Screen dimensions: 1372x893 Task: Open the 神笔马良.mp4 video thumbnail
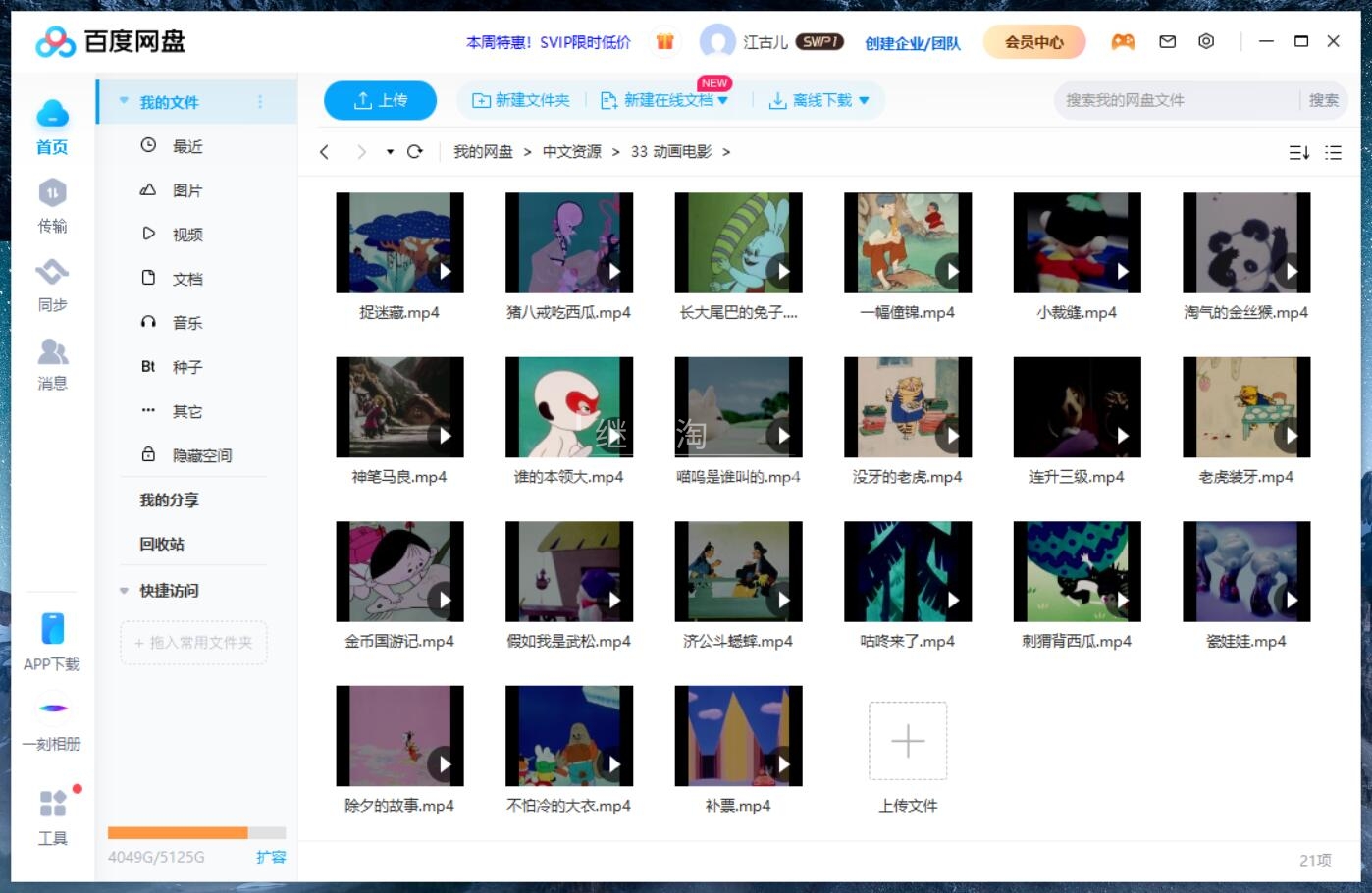coord(399,407)
